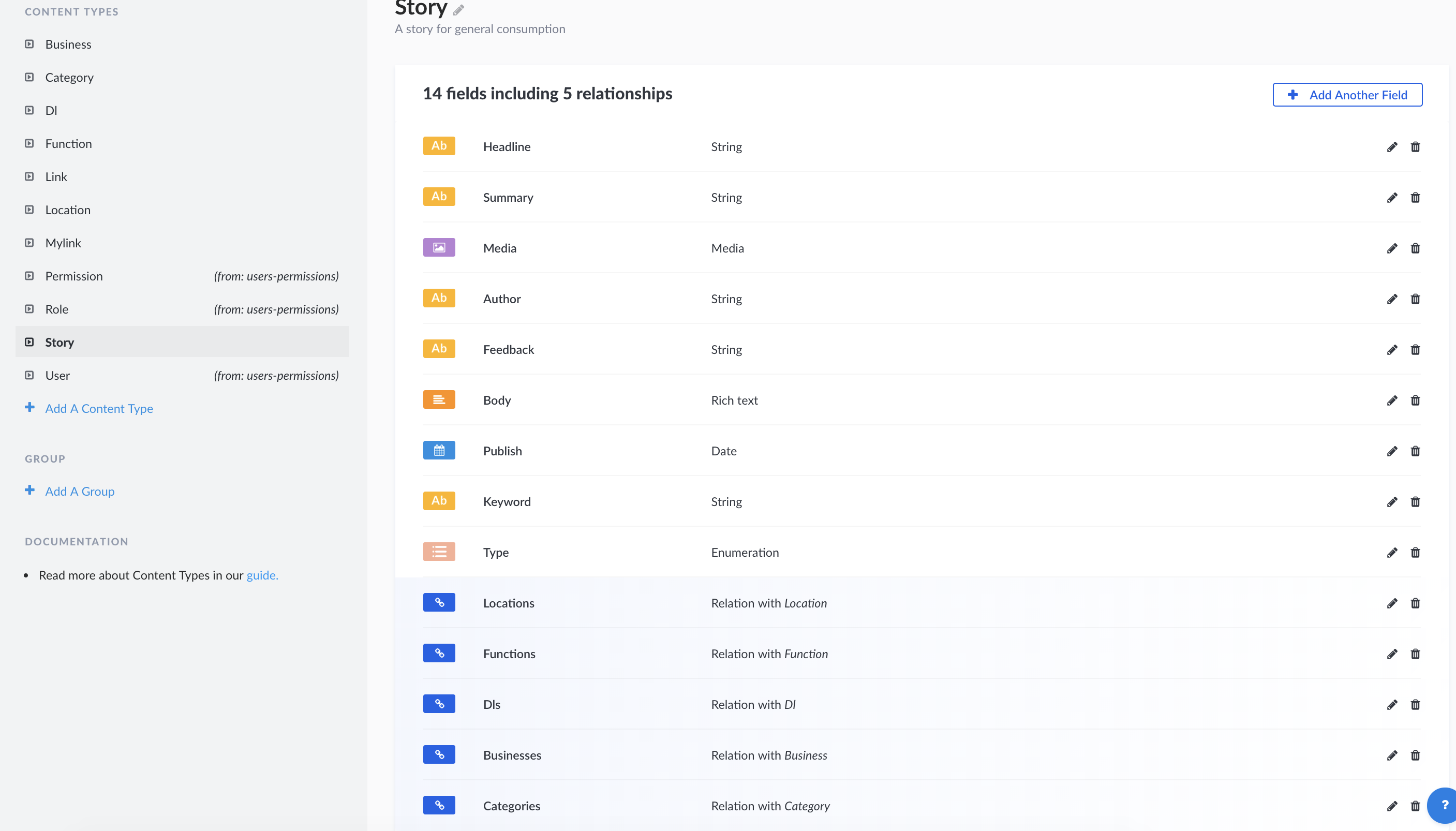The height and width of the screenshot is (831, 1456).
Task: Click the relation icon beside Locations
Action: pos(438,602)
